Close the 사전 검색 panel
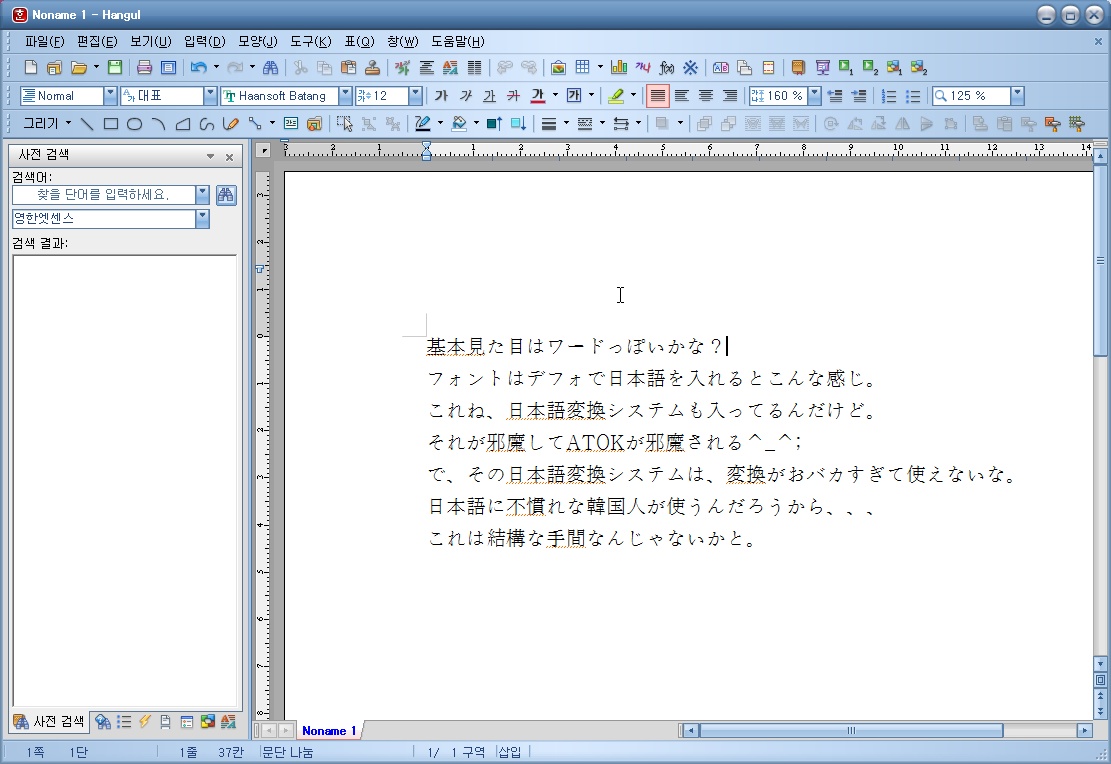The height and width of the screenshot is (764, 1111). [x=230, y=157]
